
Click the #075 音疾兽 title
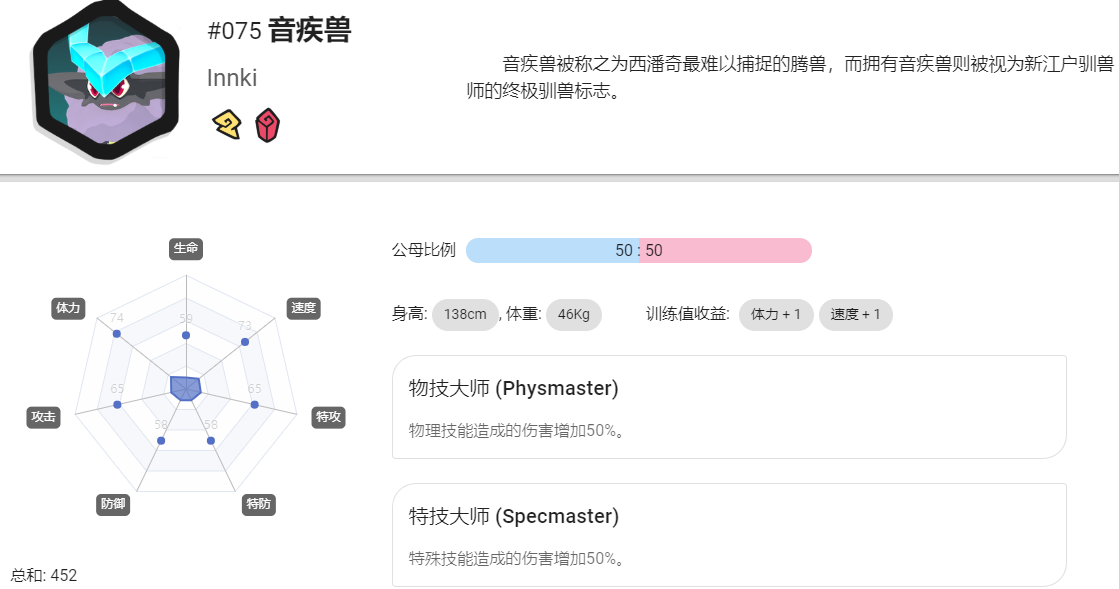tap(279, 31)
